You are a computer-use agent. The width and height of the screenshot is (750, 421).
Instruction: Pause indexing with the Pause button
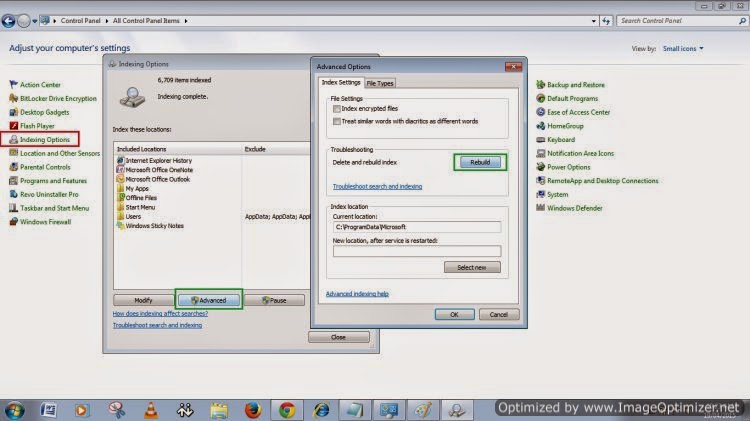pos(274,300)
